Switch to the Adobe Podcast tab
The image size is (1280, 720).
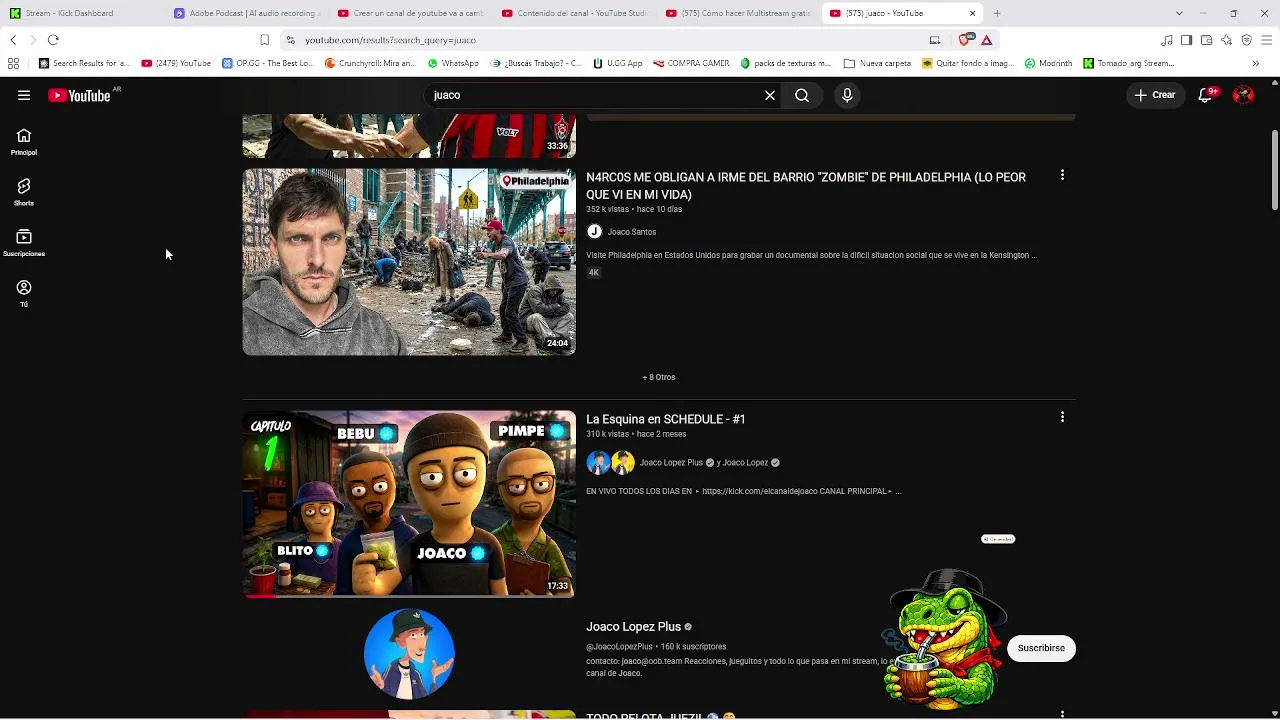246,13
